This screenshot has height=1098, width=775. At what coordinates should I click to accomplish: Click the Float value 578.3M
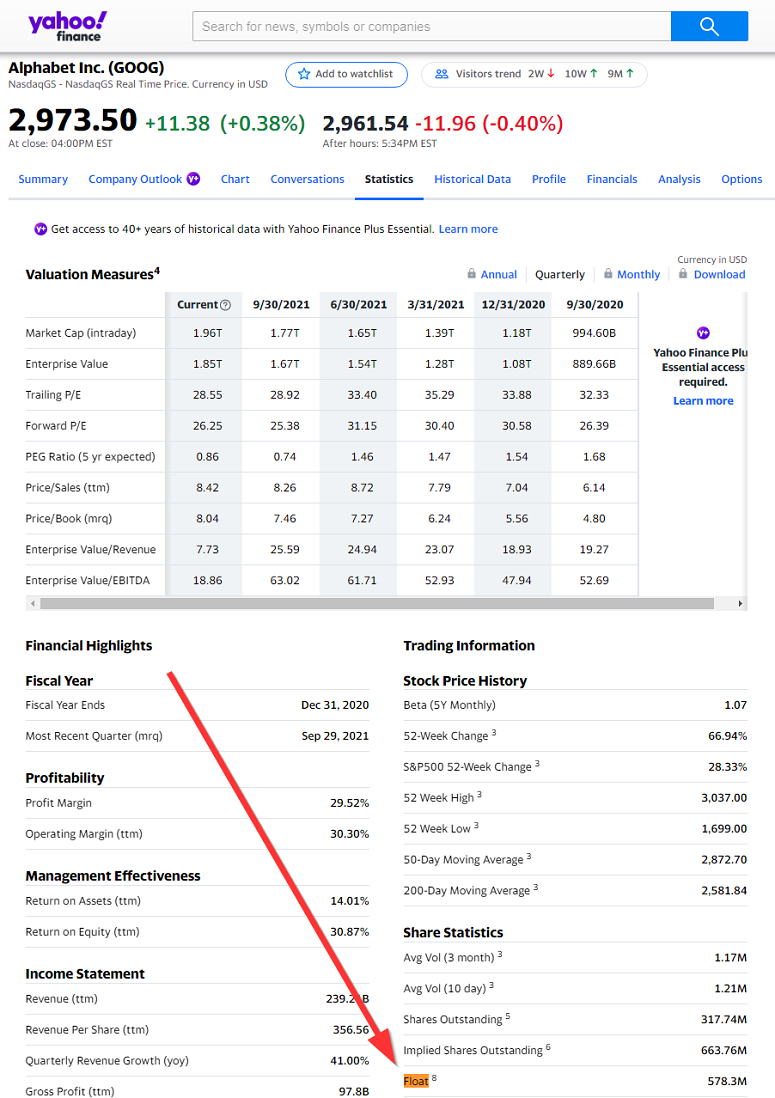[727, 1081]
